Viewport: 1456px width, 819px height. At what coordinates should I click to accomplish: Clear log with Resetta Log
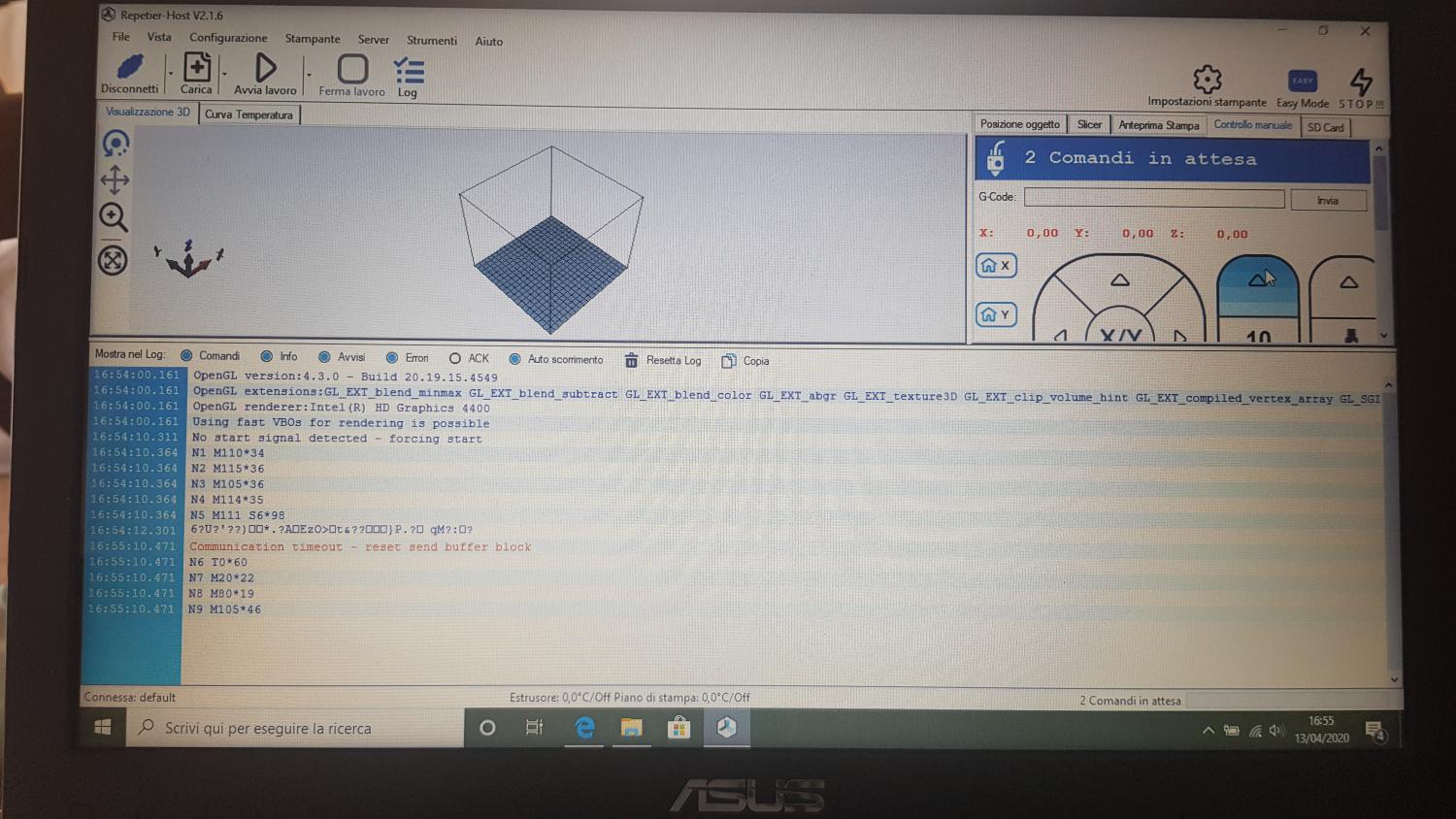[663, 360]
